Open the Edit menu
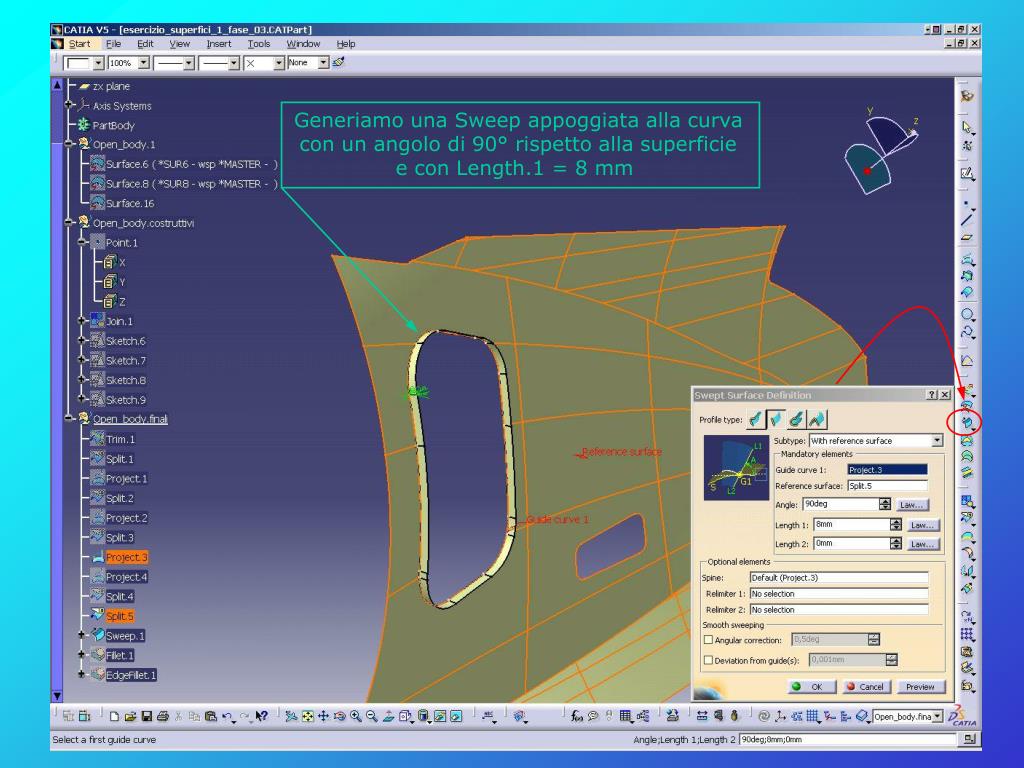 [x=145, y=44]
